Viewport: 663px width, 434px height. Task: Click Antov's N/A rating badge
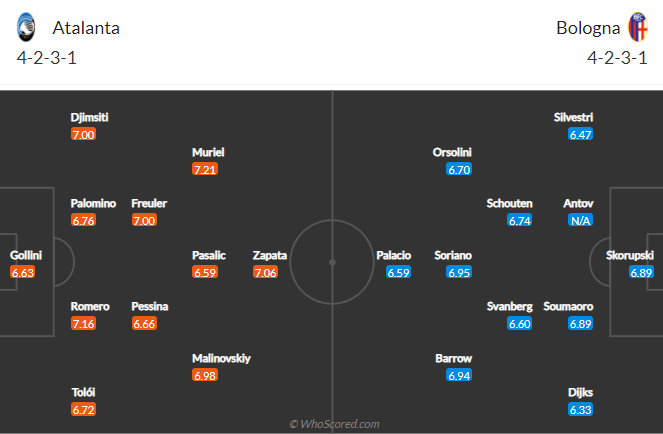580,220
